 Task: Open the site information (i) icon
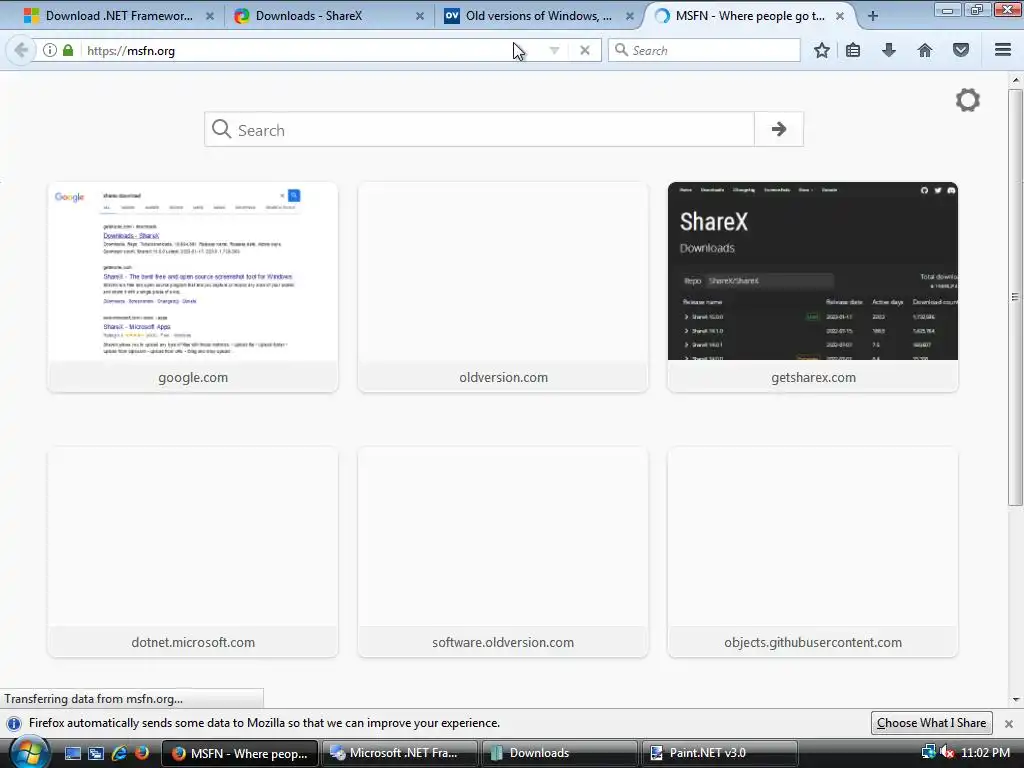pos(50,50)
